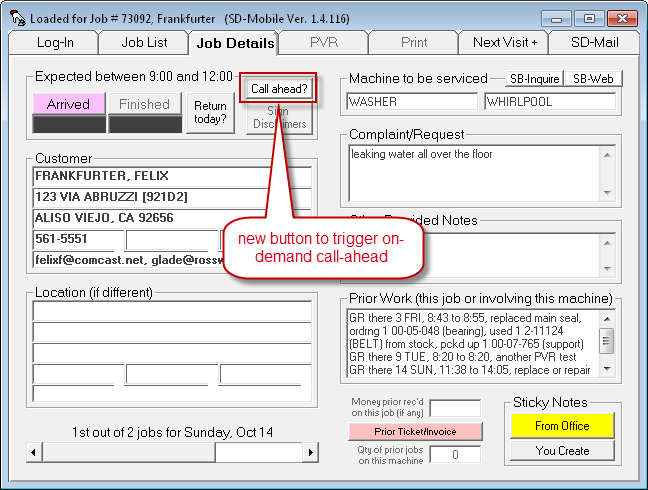
Task: Click right arrow of the jobs slider
Action: 310,453
